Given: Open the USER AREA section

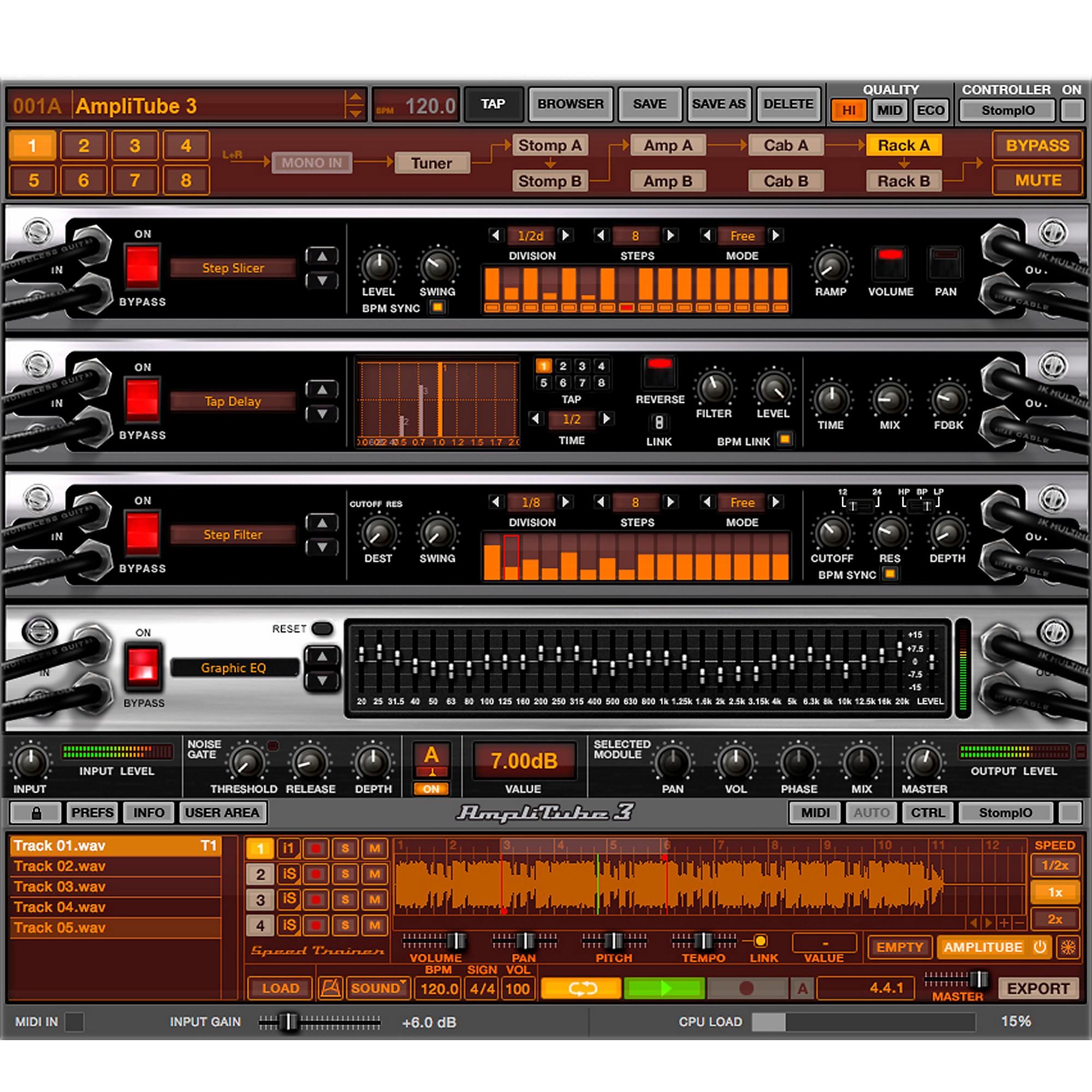Looking at the screenshot, I should [x=222, y=813].
